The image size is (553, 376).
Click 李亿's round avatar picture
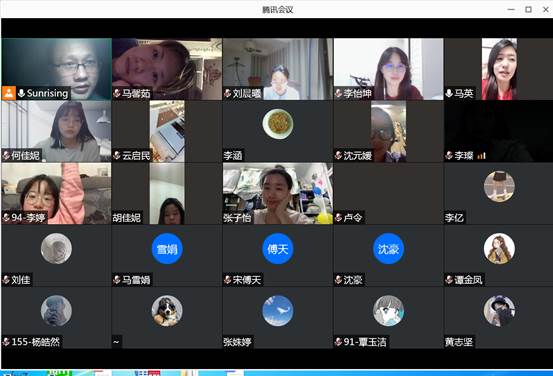tap(499, 186)
